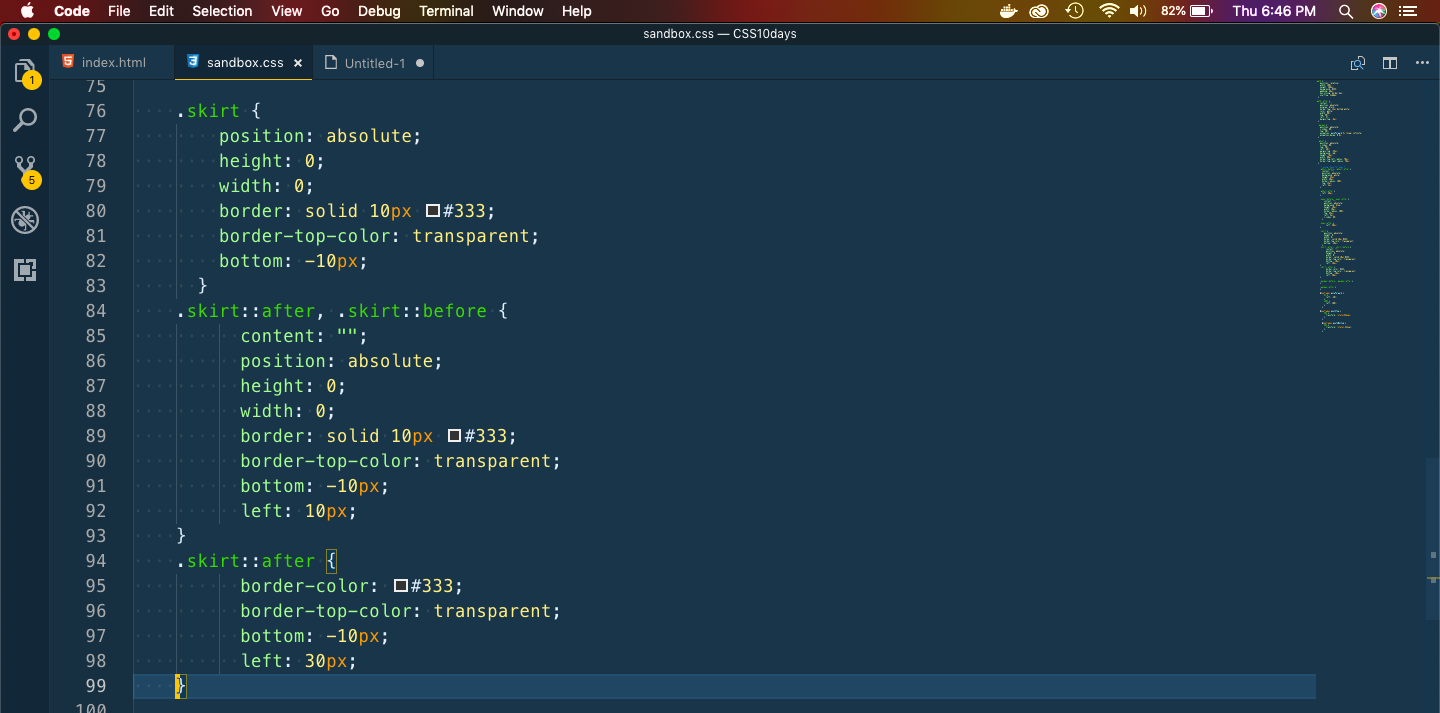This screenshot has height=713, width=1440.
Task: Select the sandbox.css tab
Action: (245, 62)
